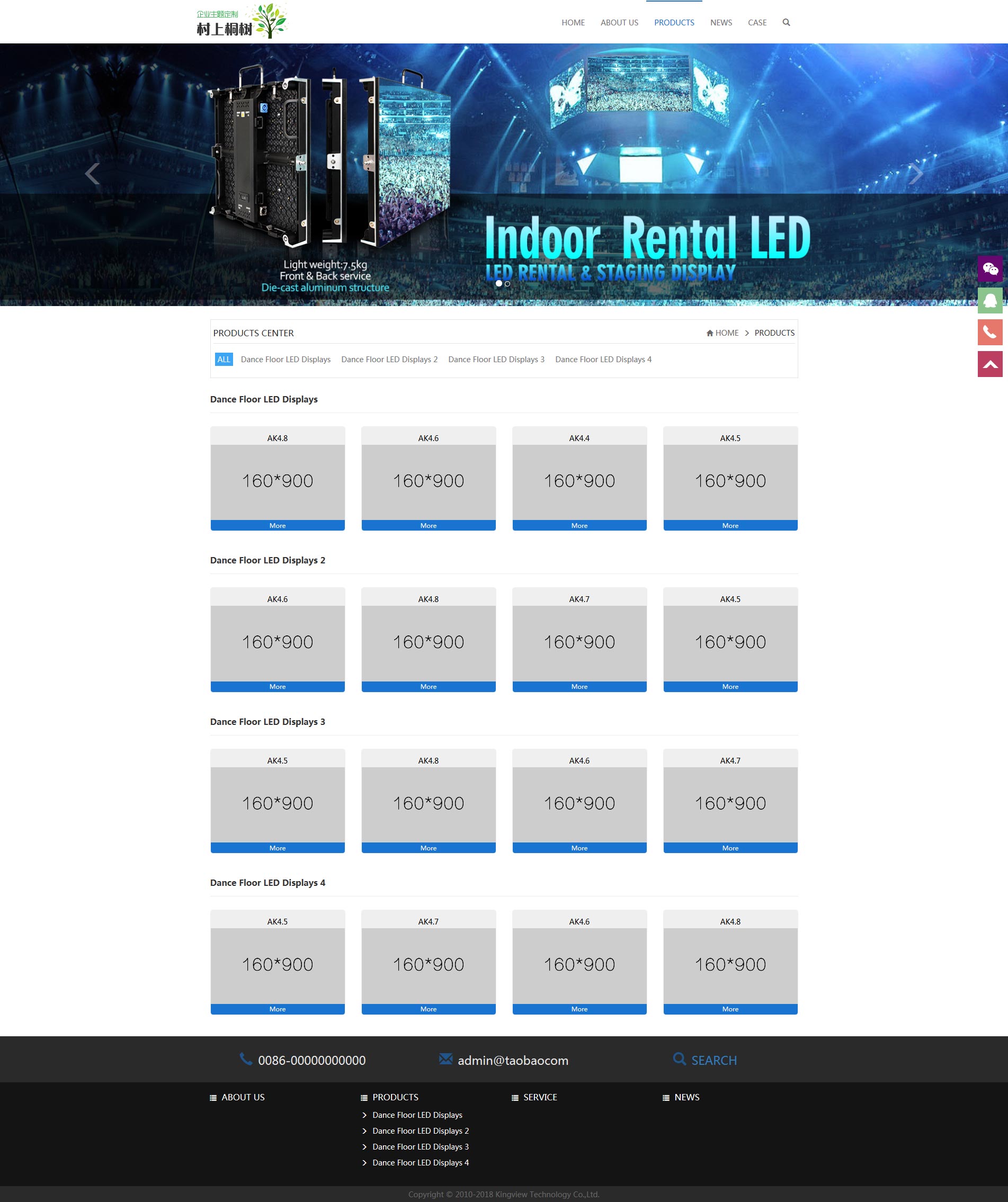The width and height of the screenshot is (1008, 1202).
Task: Open AK4.6 thumbnail in Displays 2 section
Action: [x=277, y=643]
